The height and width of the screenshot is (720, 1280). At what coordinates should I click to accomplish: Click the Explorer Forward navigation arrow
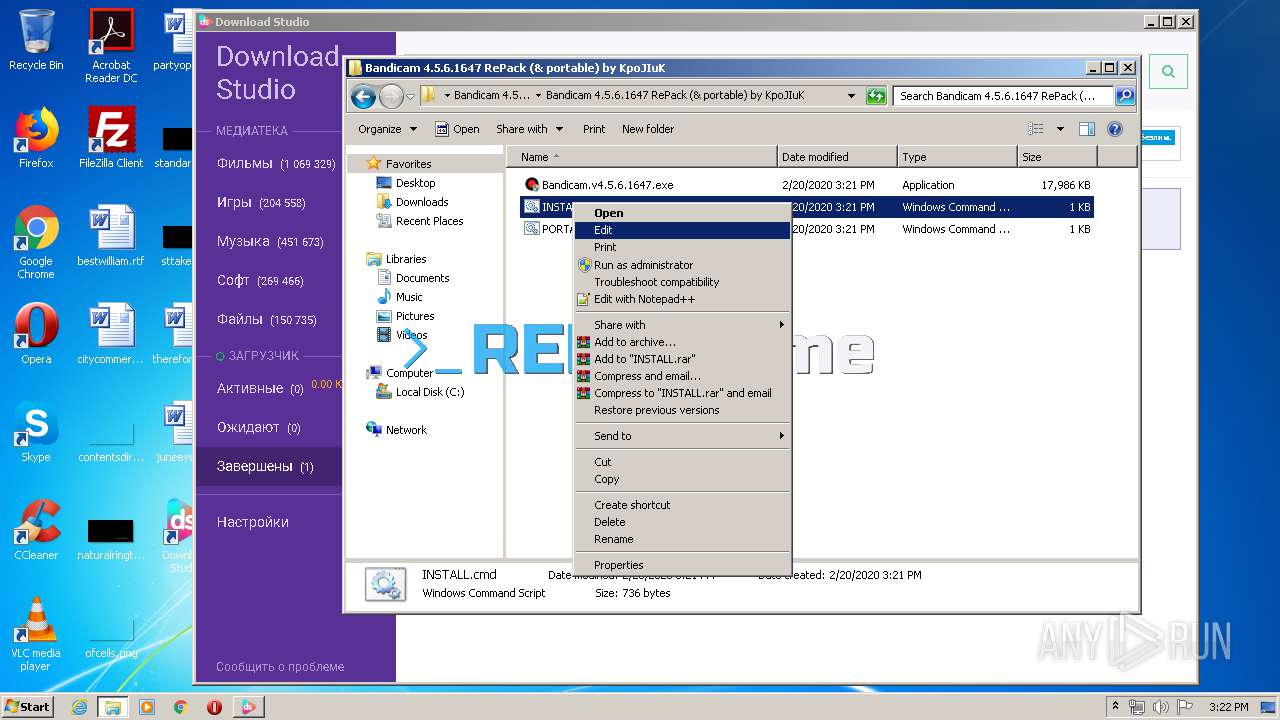tap(391, 96)
